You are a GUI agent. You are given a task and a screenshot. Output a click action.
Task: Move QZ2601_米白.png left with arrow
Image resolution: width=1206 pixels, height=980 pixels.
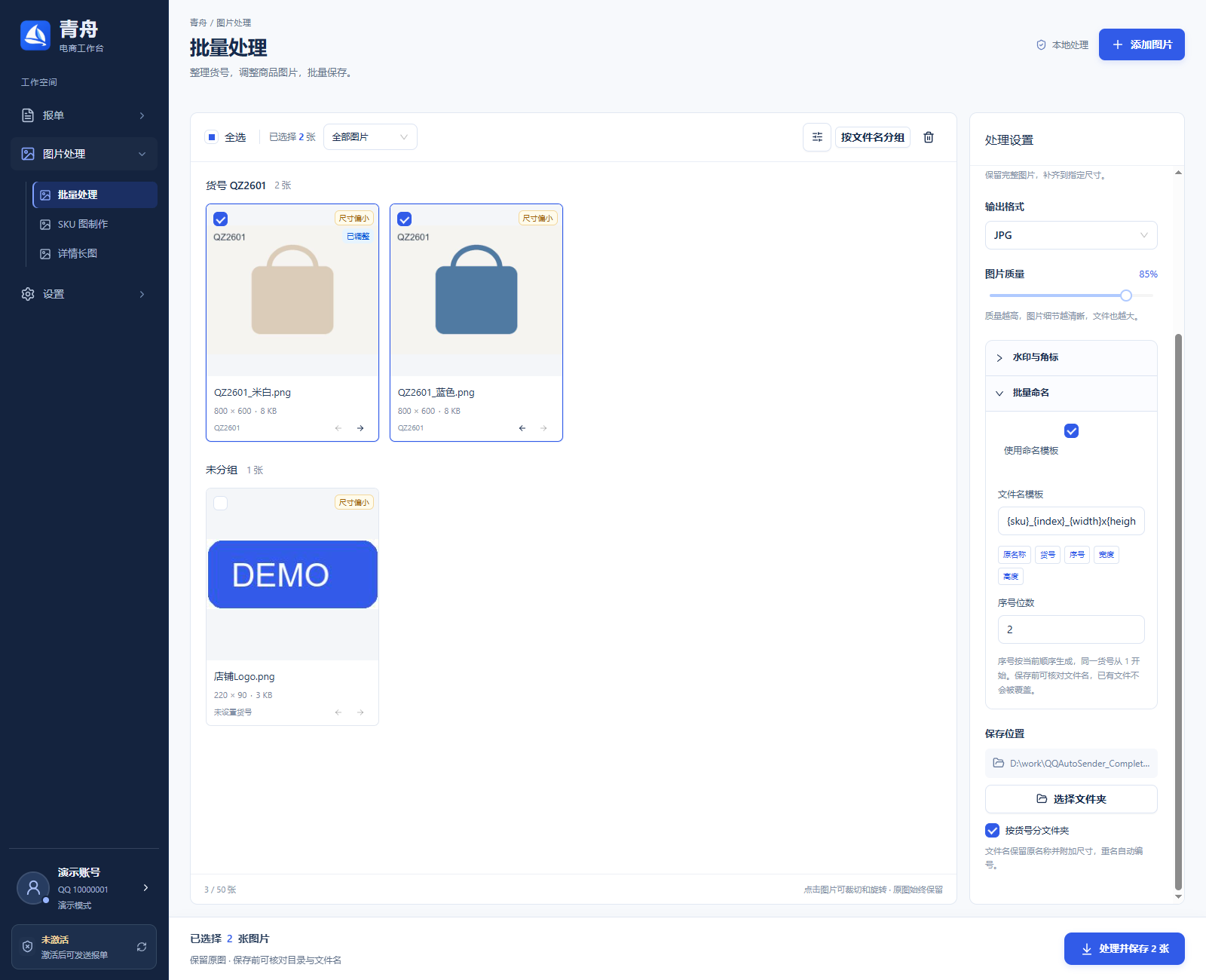pos(338,428)
